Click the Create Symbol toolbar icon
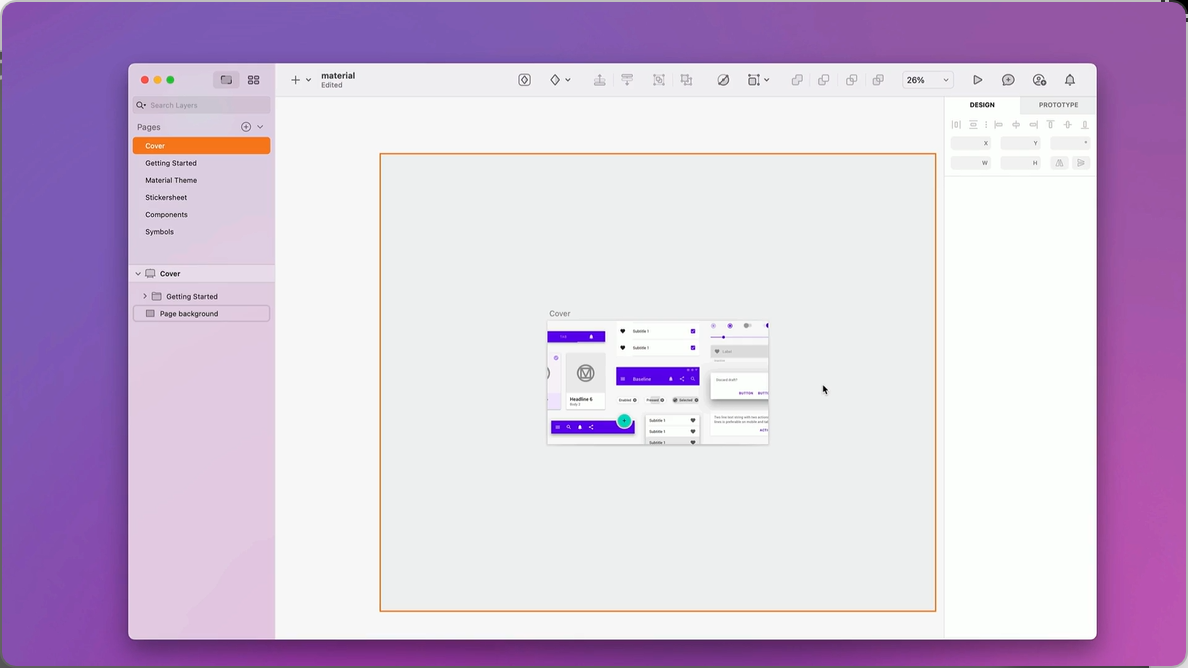Screen dimensions: 1188x668 click(524, 80)
